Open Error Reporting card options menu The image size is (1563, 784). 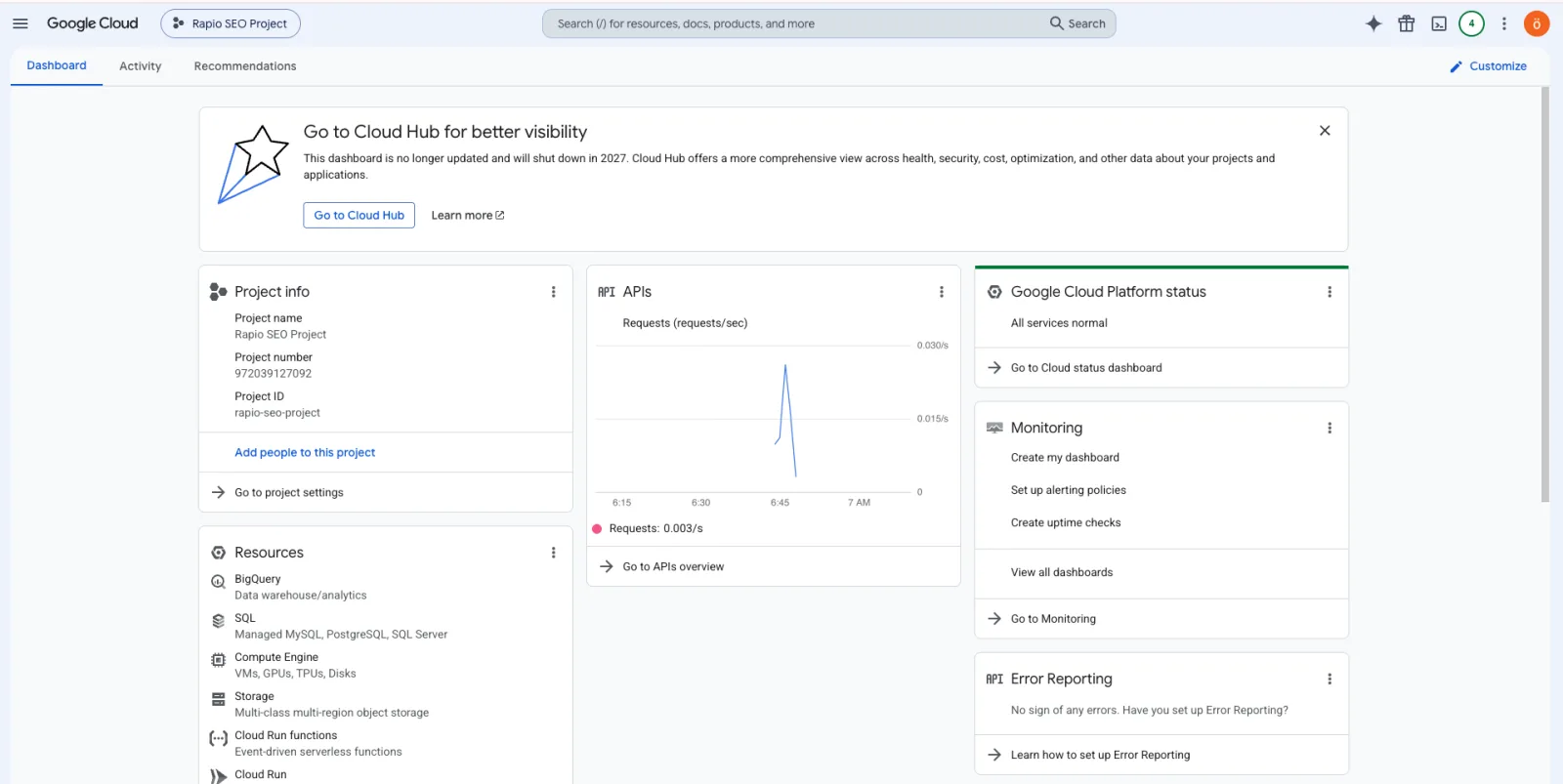pos(1330,679)
